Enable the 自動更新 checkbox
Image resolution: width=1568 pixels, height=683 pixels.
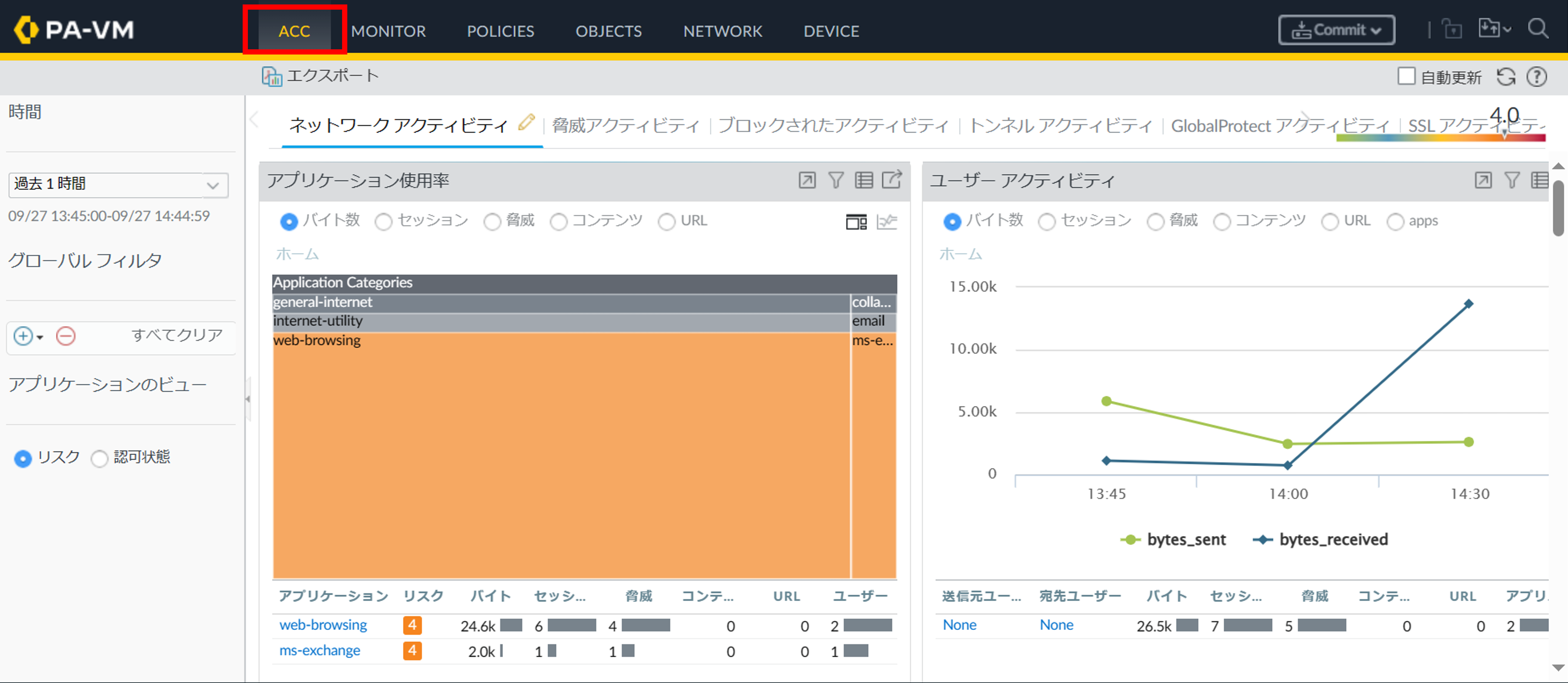click(1406, 77)
